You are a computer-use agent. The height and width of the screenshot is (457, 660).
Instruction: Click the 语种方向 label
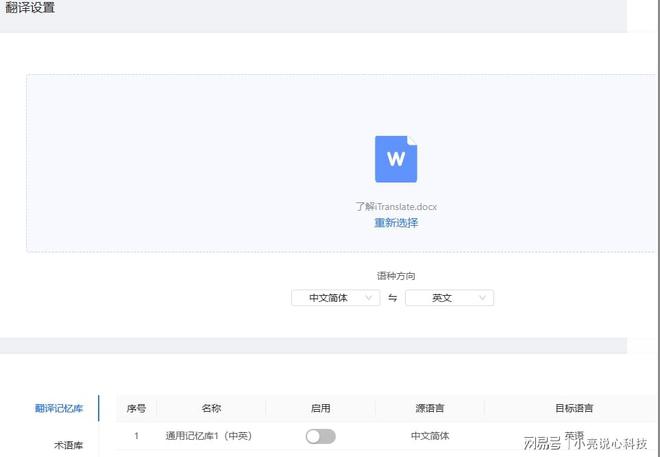[396, 276]
